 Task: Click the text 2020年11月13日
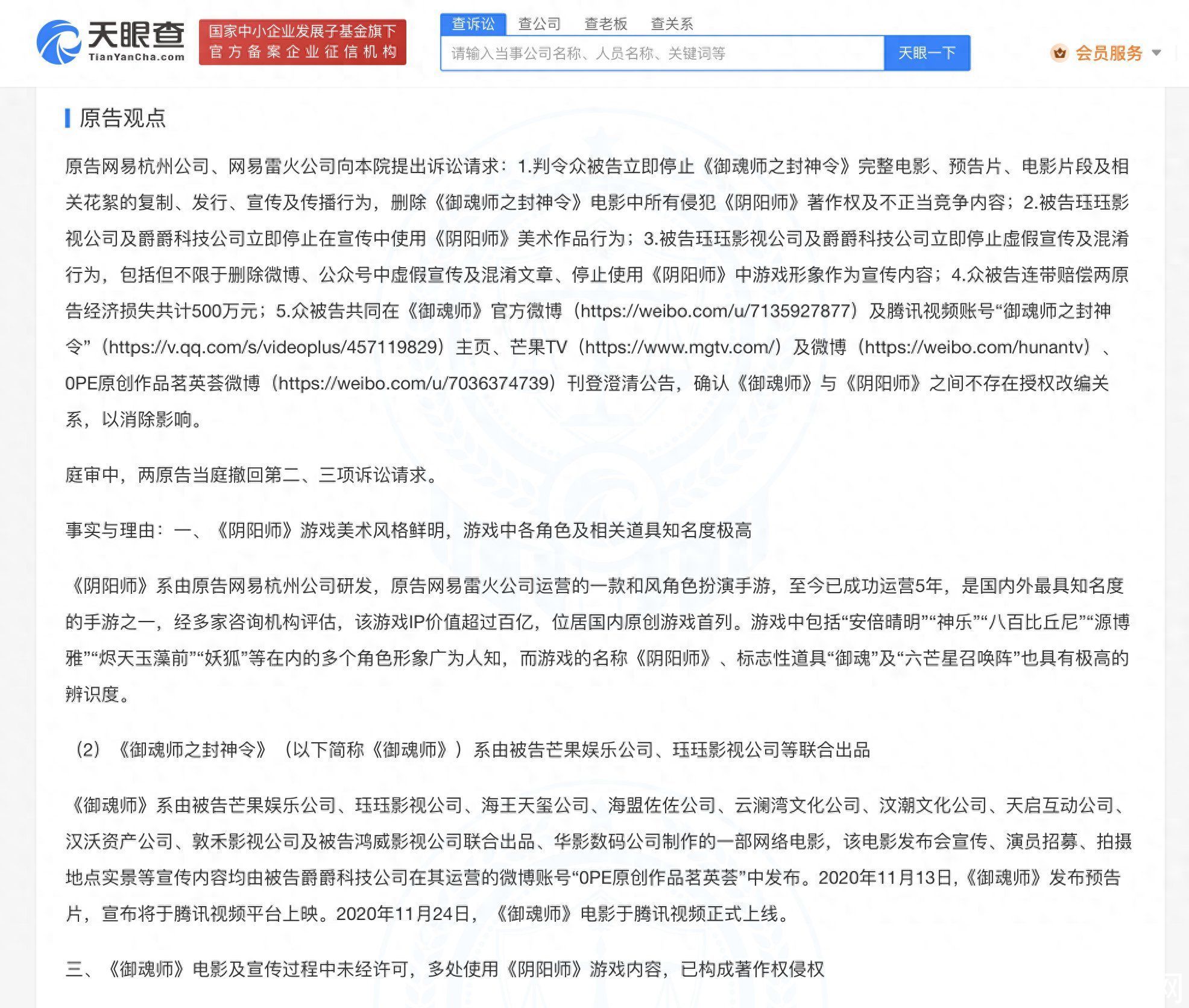click(886, 878)
